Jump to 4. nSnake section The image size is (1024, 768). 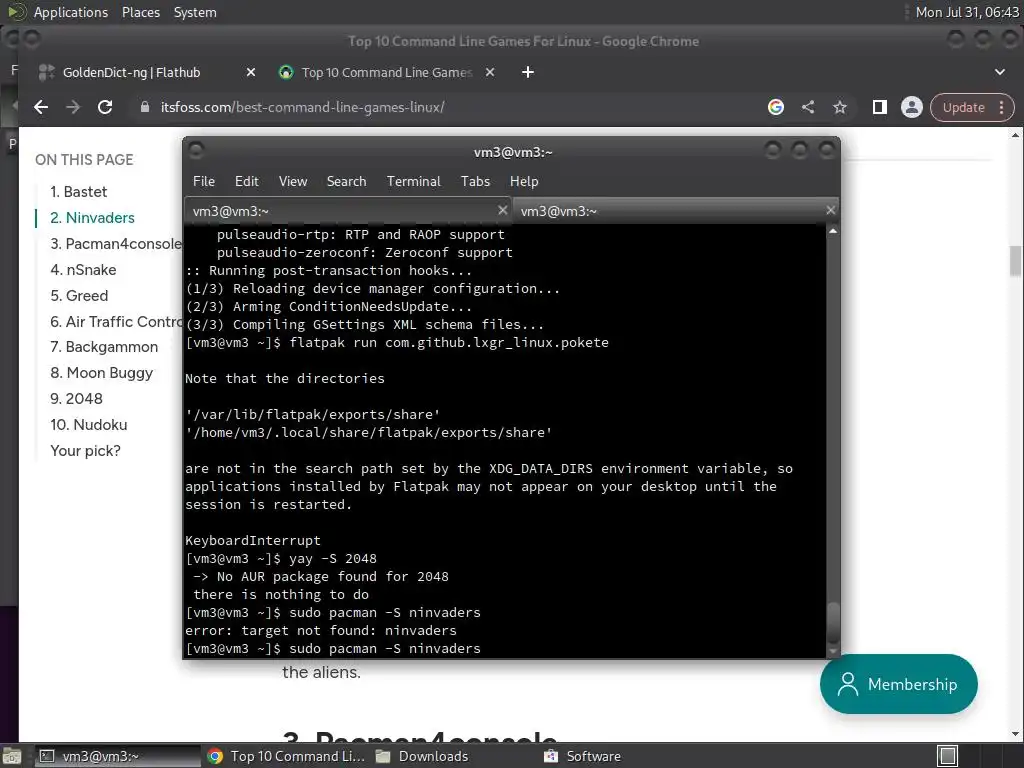click(83, 270)
